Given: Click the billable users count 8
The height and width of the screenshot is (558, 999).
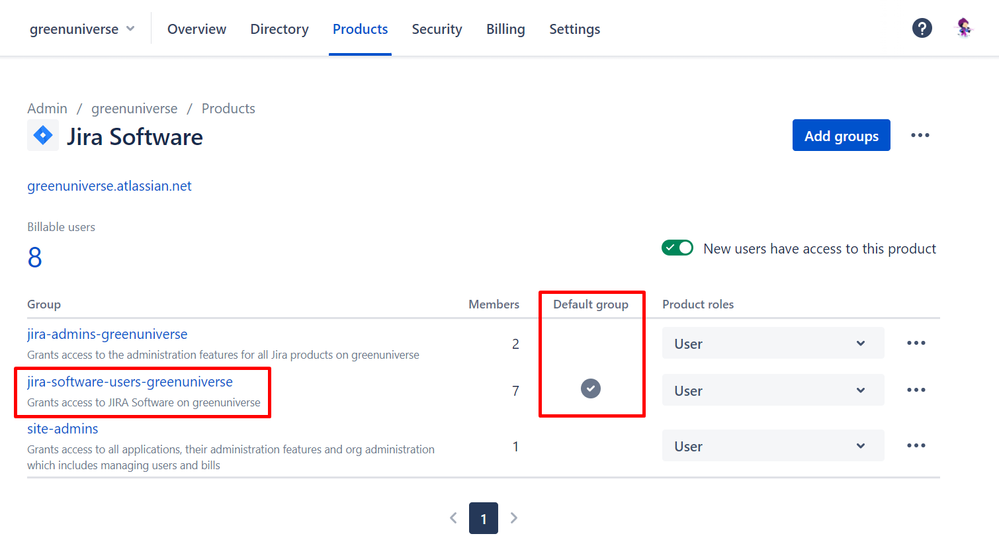Looking at the screenshot, I should (34, 257).
